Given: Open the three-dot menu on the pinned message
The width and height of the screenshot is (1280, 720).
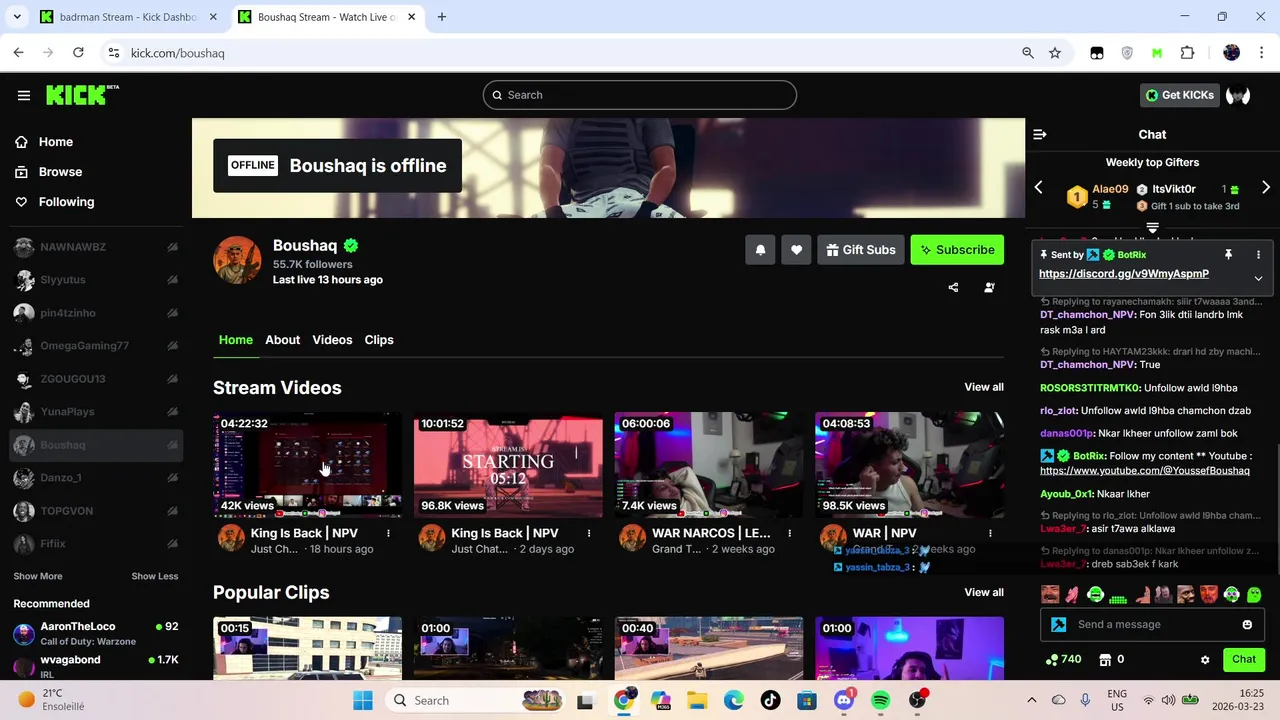Looking at the screenshot, I should point(1258,255).
